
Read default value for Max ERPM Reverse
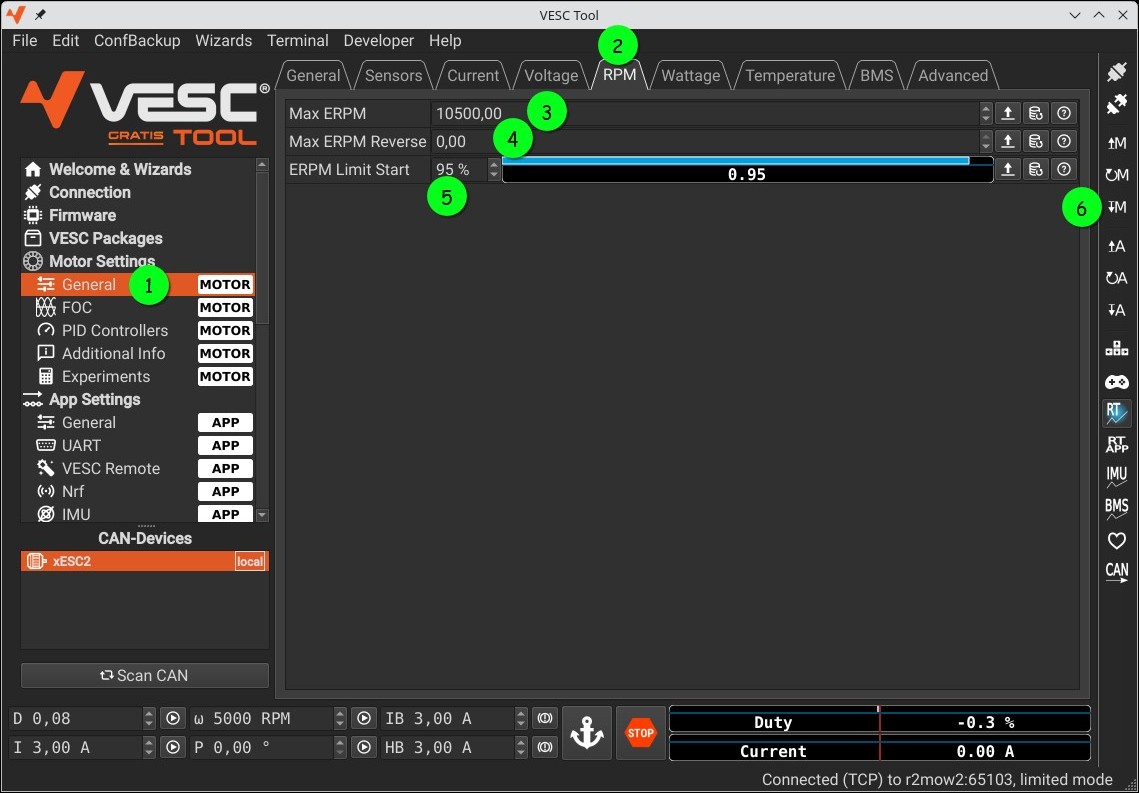coord(1036,141)
